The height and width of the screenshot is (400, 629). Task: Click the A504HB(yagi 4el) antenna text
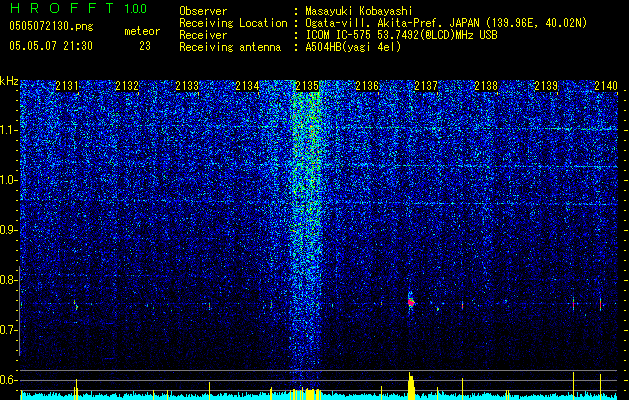353,47
